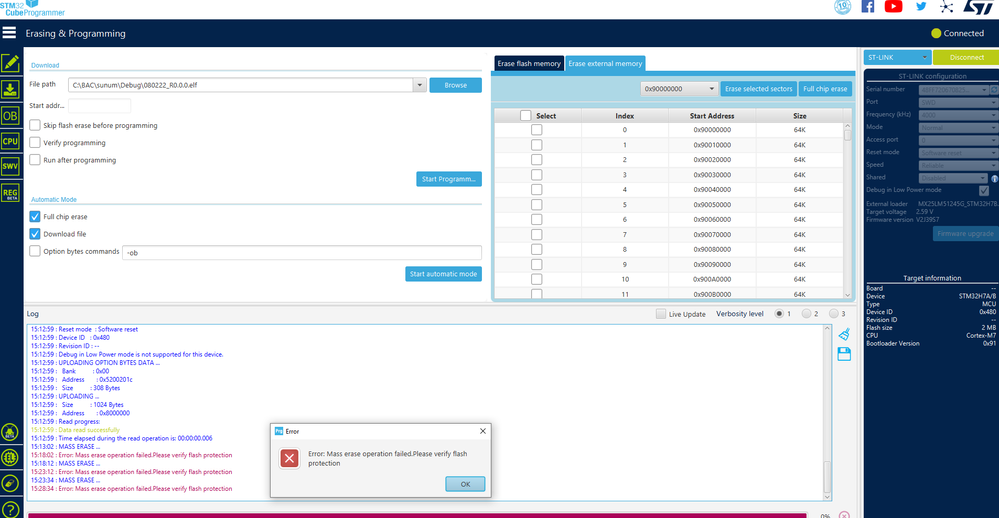Expand the File path dropdown arrow

click(x=419, y=85)
